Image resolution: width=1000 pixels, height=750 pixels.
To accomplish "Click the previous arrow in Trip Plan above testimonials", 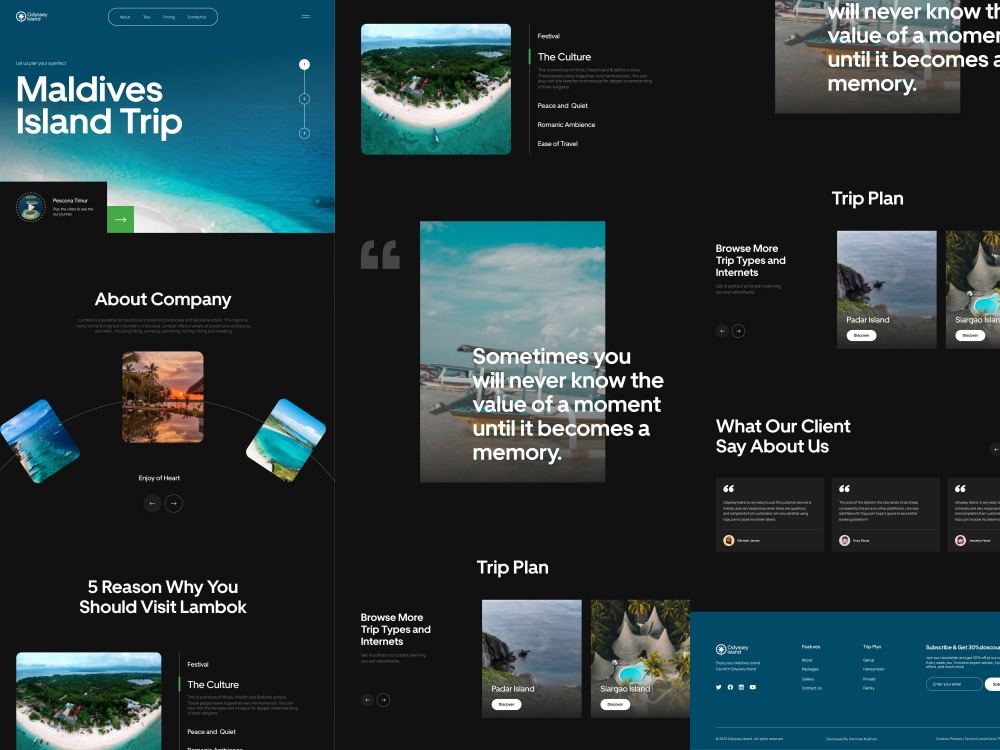I will tap(722, 331).
